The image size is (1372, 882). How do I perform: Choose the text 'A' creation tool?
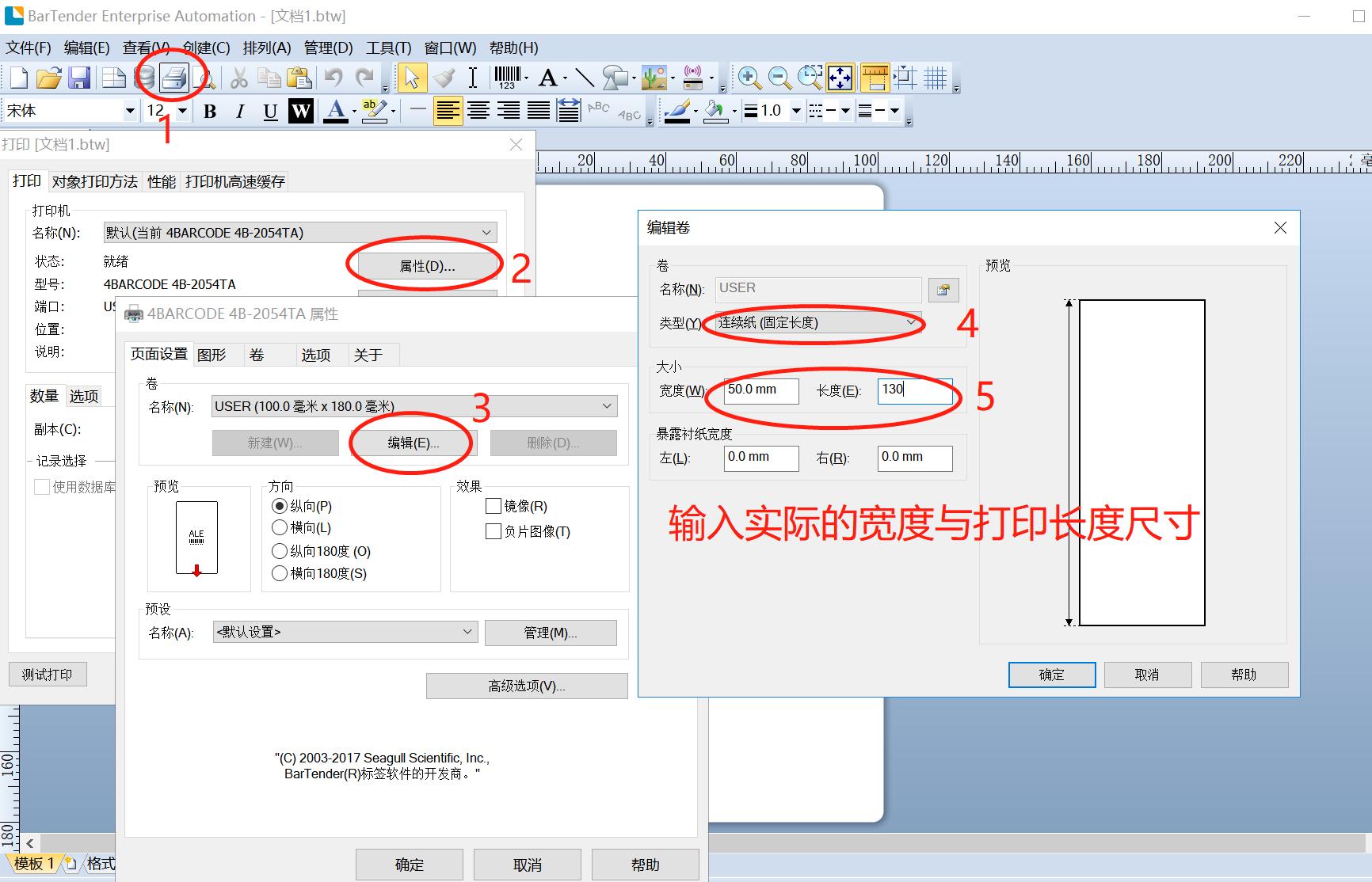[x=547, y=78]
